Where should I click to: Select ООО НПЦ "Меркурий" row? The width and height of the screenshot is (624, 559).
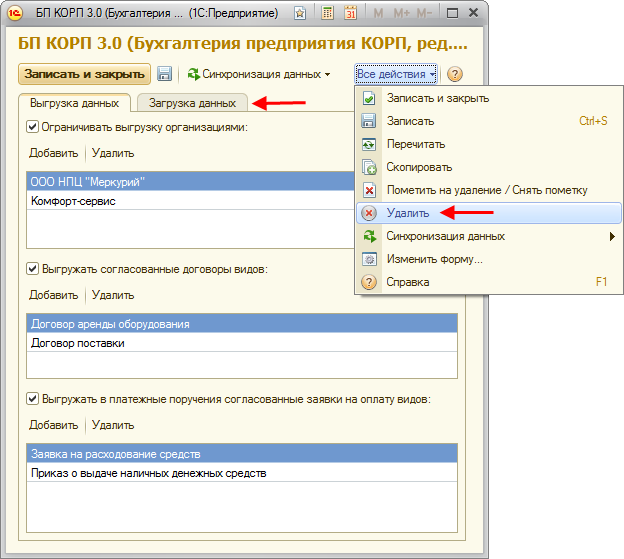(x=190, y=181)
